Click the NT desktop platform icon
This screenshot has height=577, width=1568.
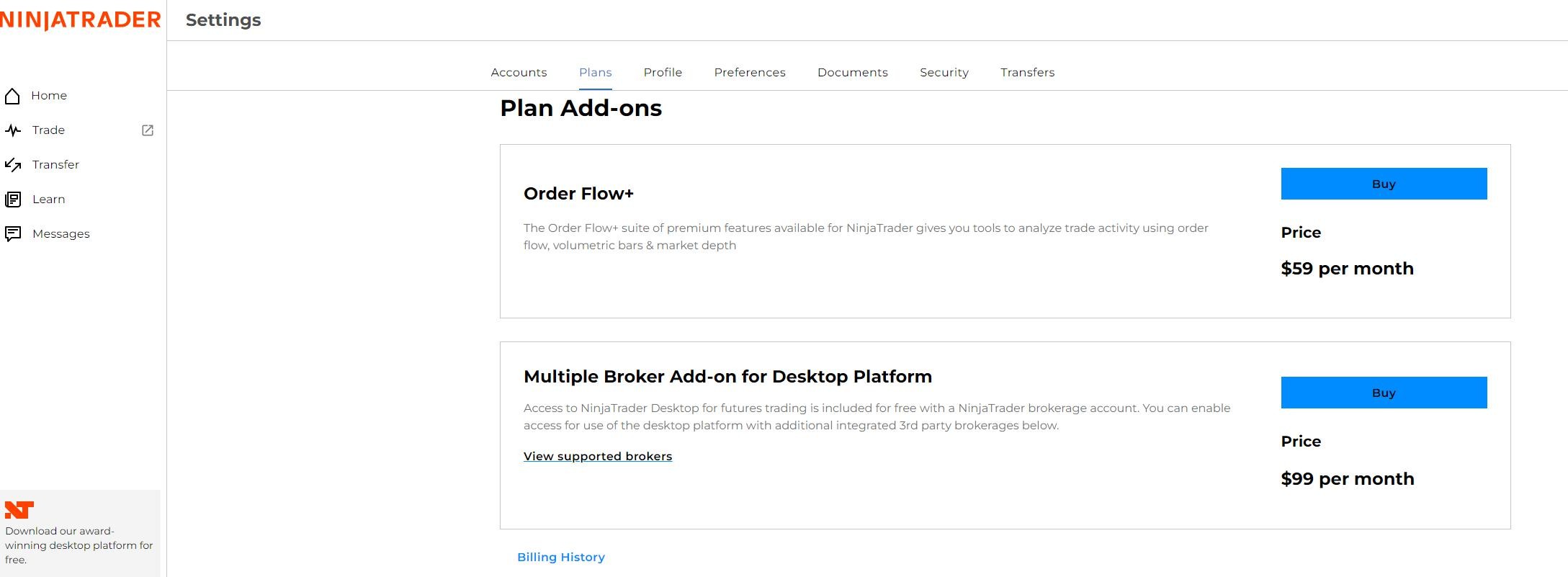(19, 510)
